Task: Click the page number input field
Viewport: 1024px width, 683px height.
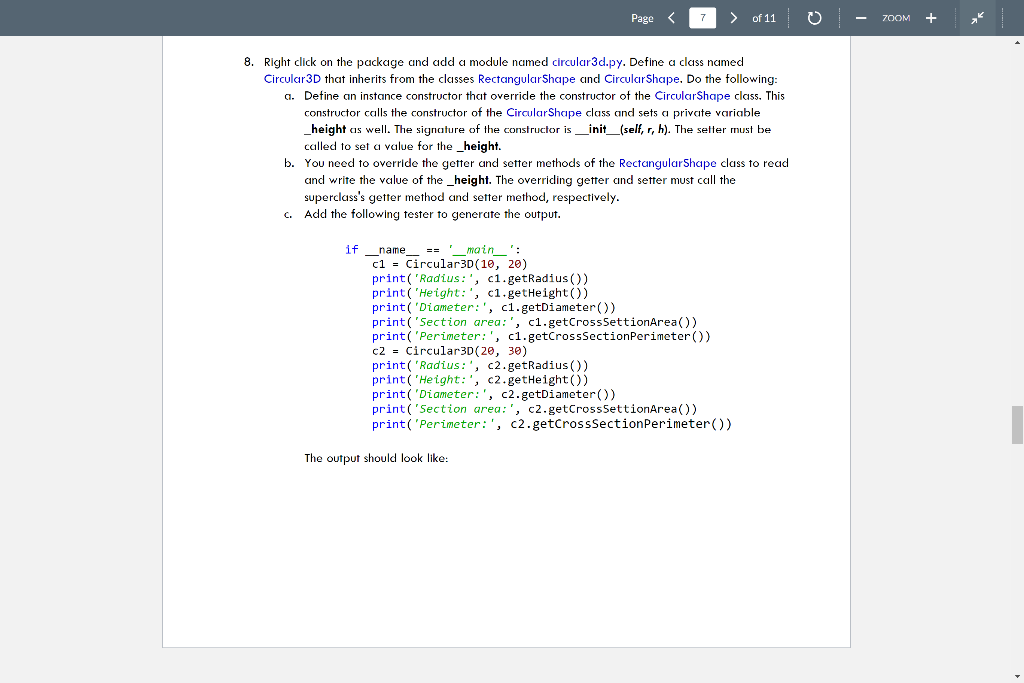Action: pos(703,18)
